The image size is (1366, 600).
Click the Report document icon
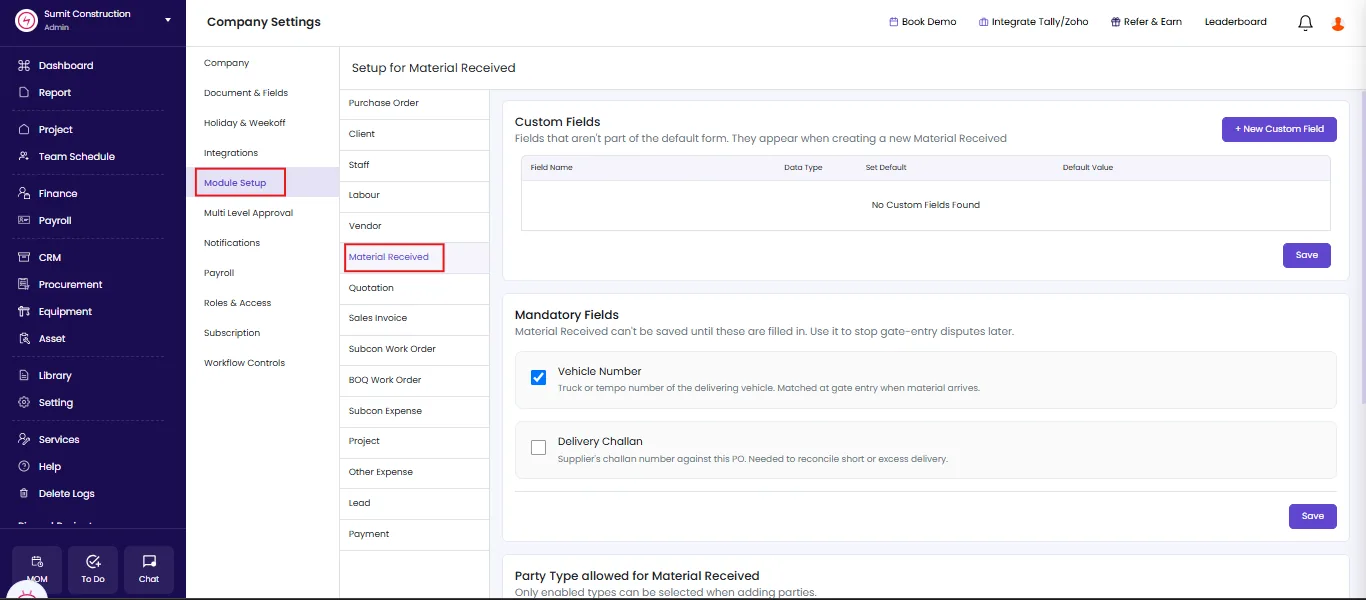(x=24, y=93)
